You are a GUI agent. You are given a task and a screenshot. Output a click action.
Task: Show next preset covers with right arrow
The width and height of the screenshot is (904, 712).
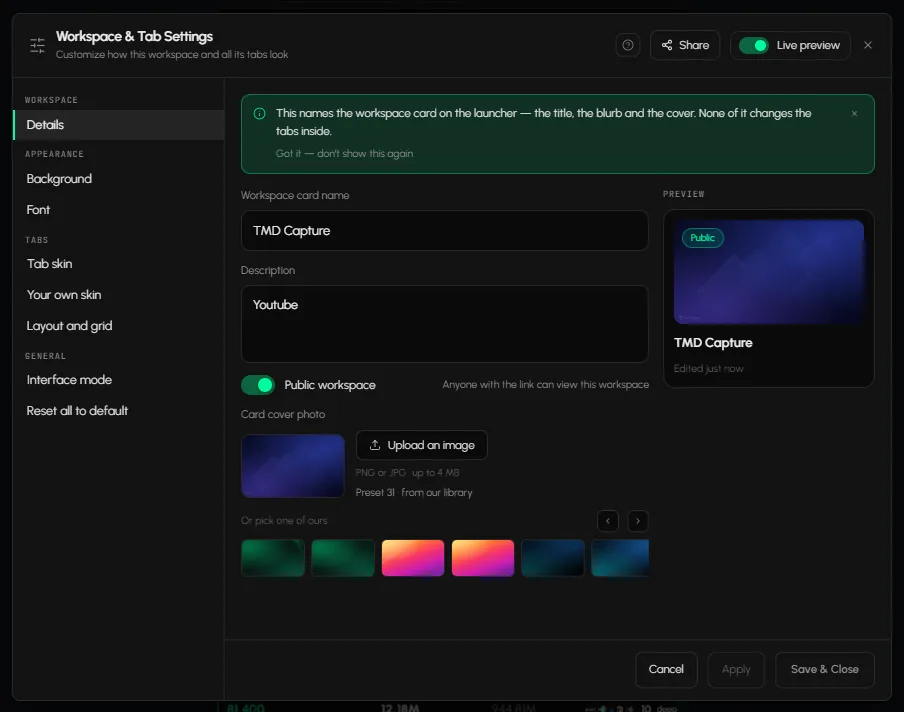[x=638, y=521]
